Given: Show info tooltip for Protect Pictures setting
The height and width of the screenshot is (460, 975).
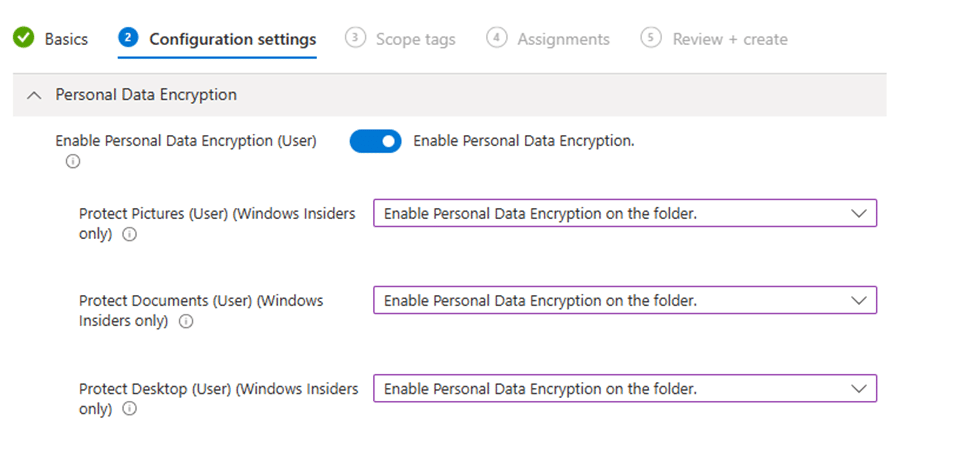Looking at the screenshot, I should [129, 235].
